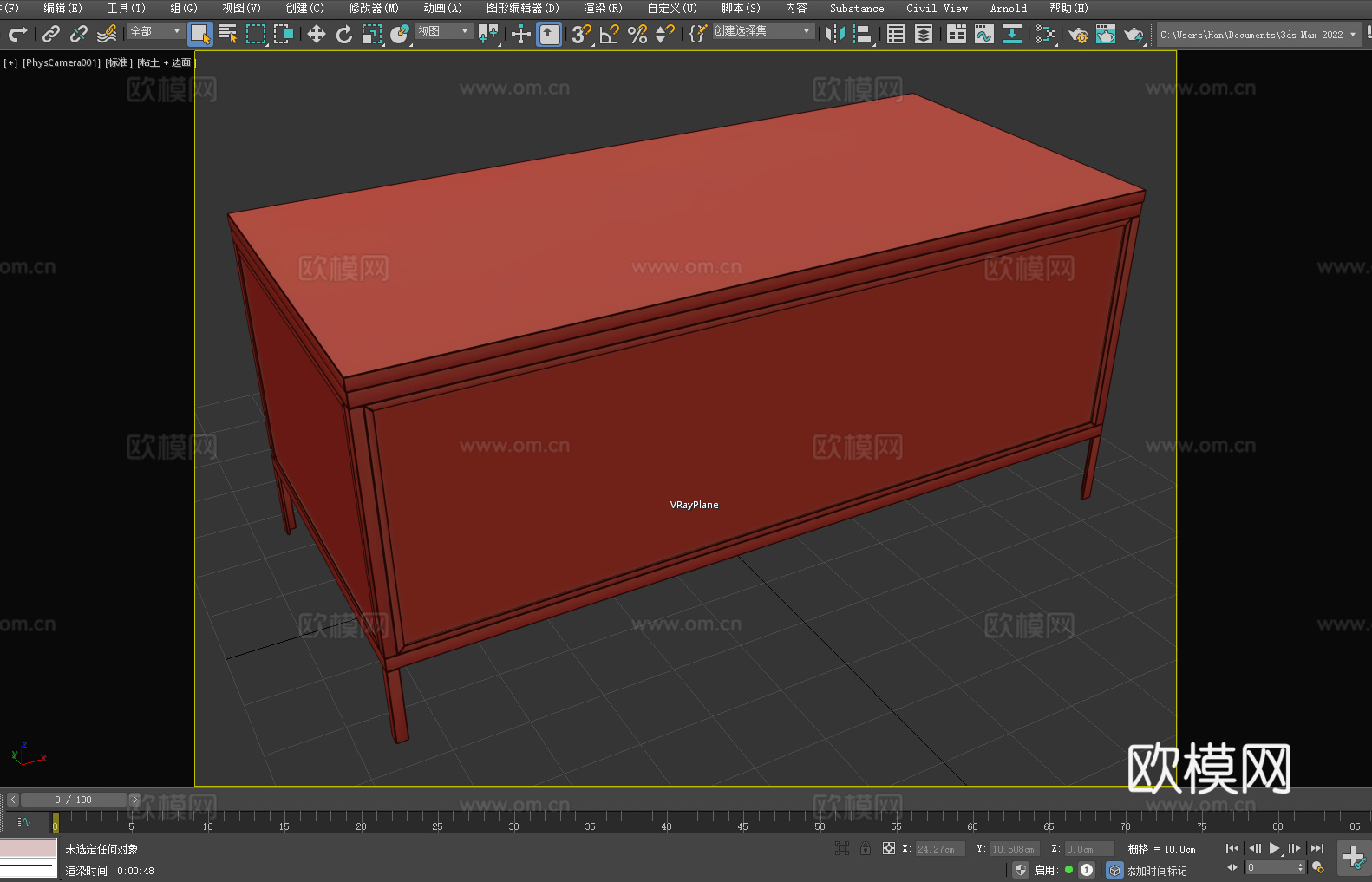Click 添加时间标记 in the status bar
The width and height of the screenshot is (1372, 882).
(1156, 870)
